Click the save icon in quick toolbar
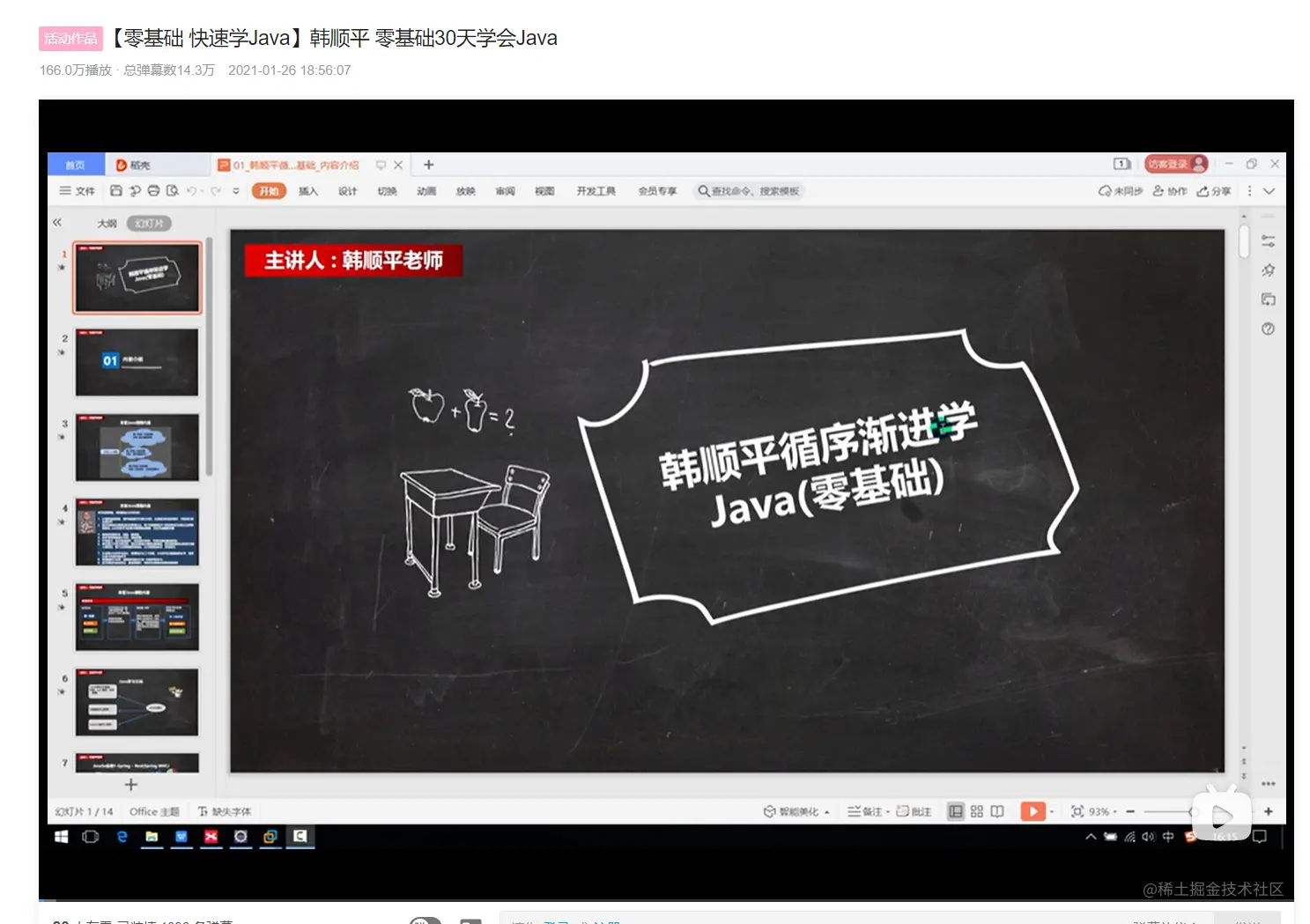Screen dimensions: 1310x924 click(116, 191)
